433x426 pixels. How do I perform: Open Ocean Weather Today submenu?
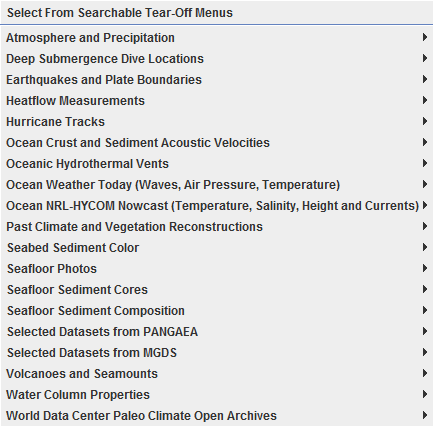217,184
